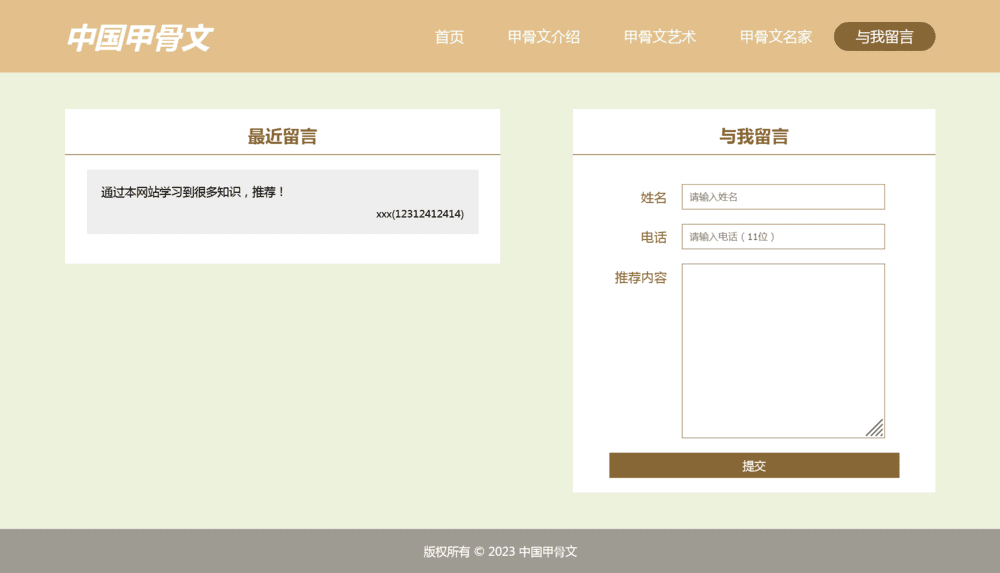1000x573 pixels.
Task: Click 中国甲骨文 in the footer
Action: click(548, 552)
